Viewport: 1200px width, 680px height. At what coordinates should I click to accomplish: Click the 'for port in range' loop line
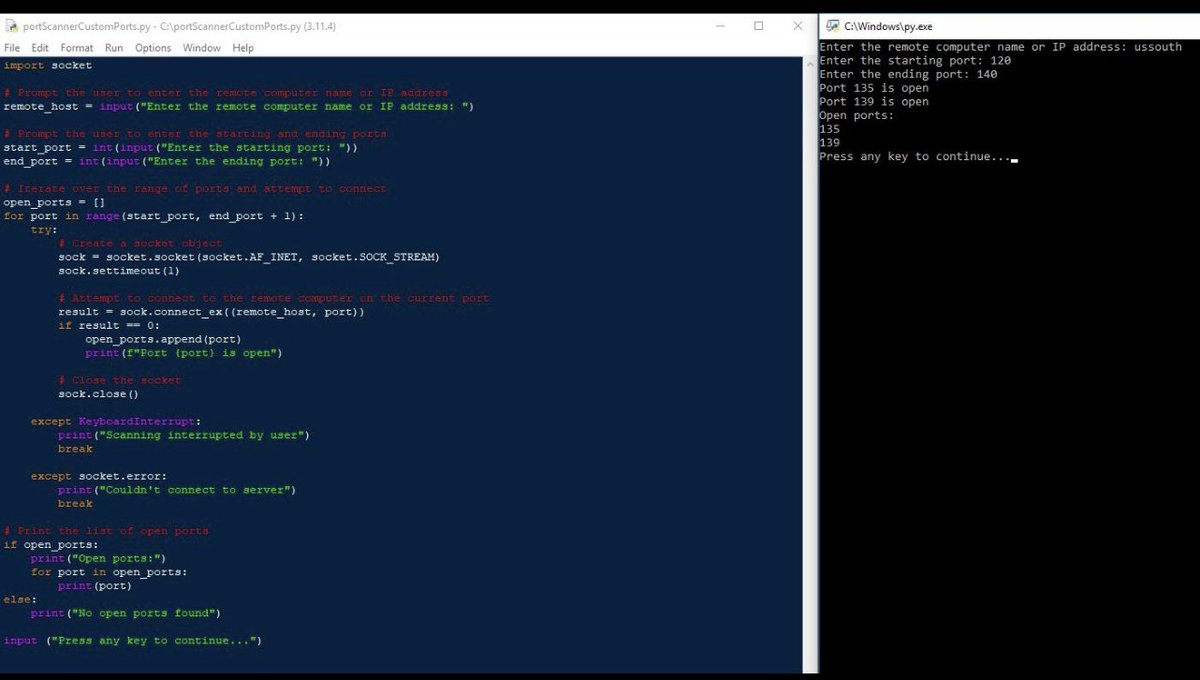pos(153,216)
